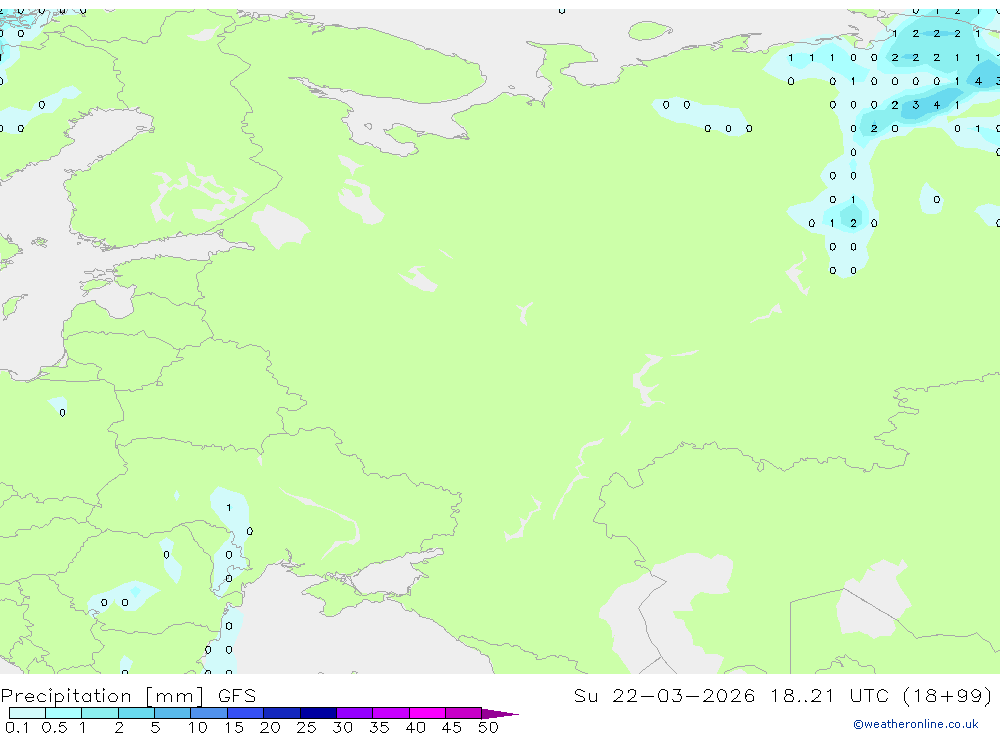Select legend swatch between 0.5 and 1

pyautogui.click(x=64, y=713)
